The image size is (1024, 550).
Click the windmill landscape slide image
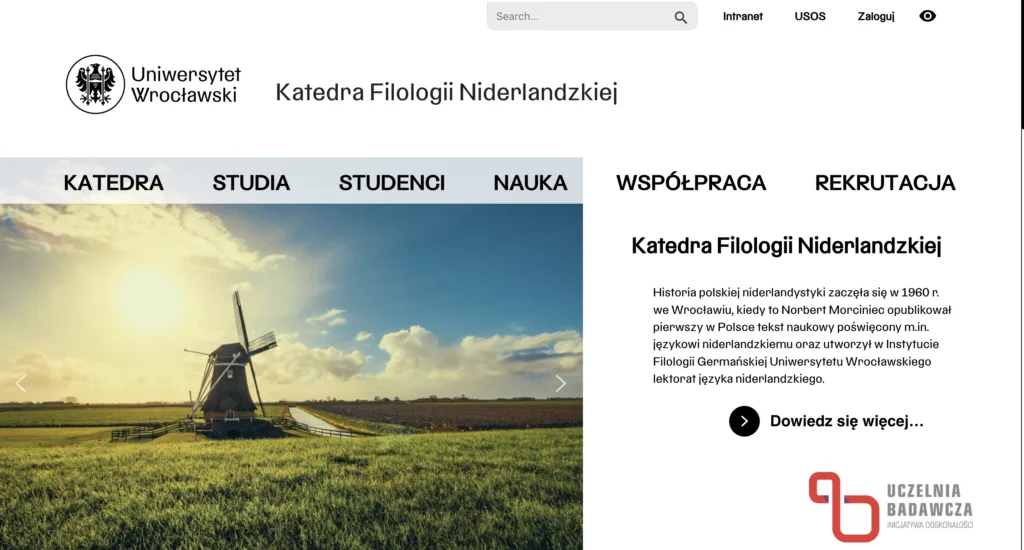(291, 377)
